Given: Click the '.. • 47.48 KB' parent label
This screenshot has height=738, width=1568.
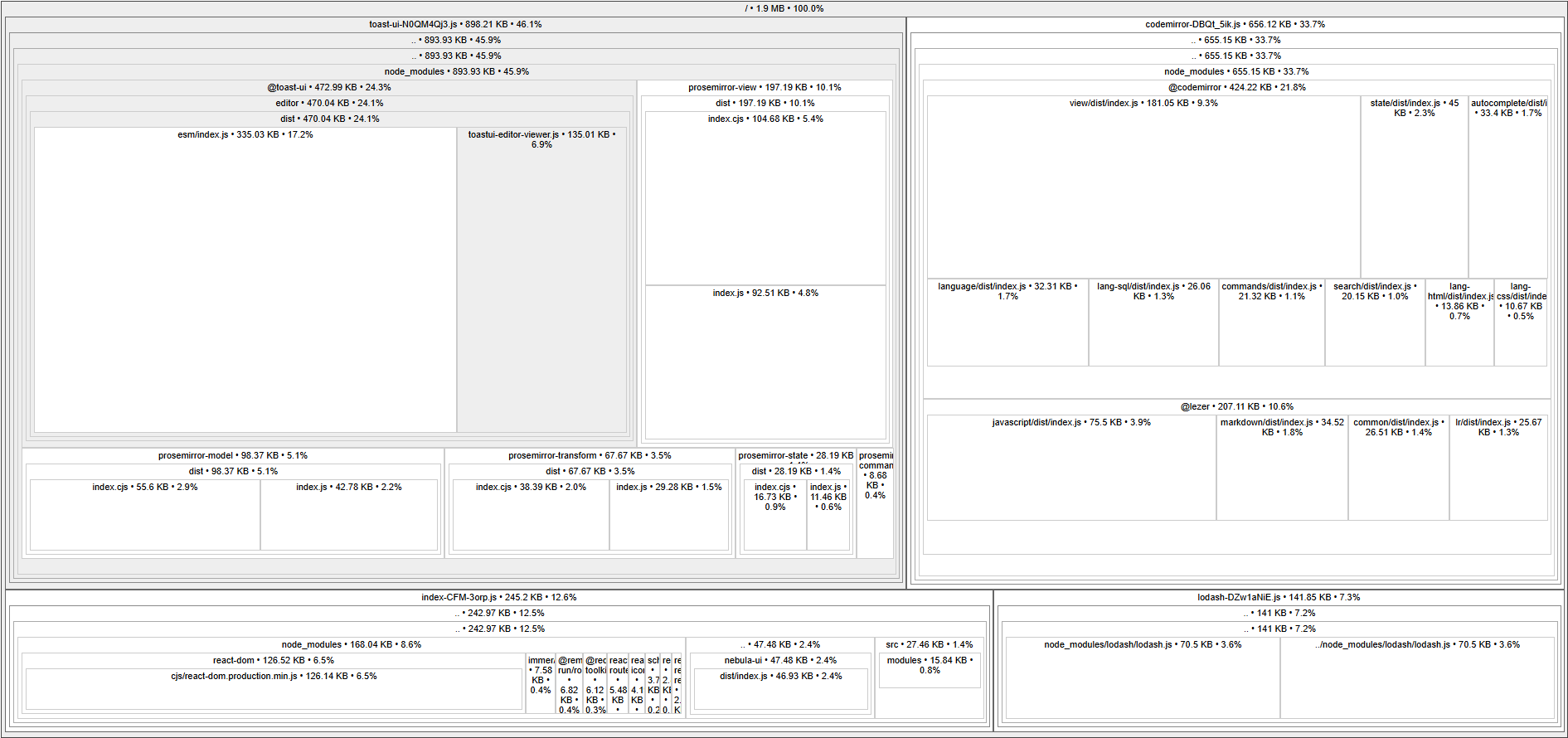Looking at the screenshot, I should tap(779, 644).
